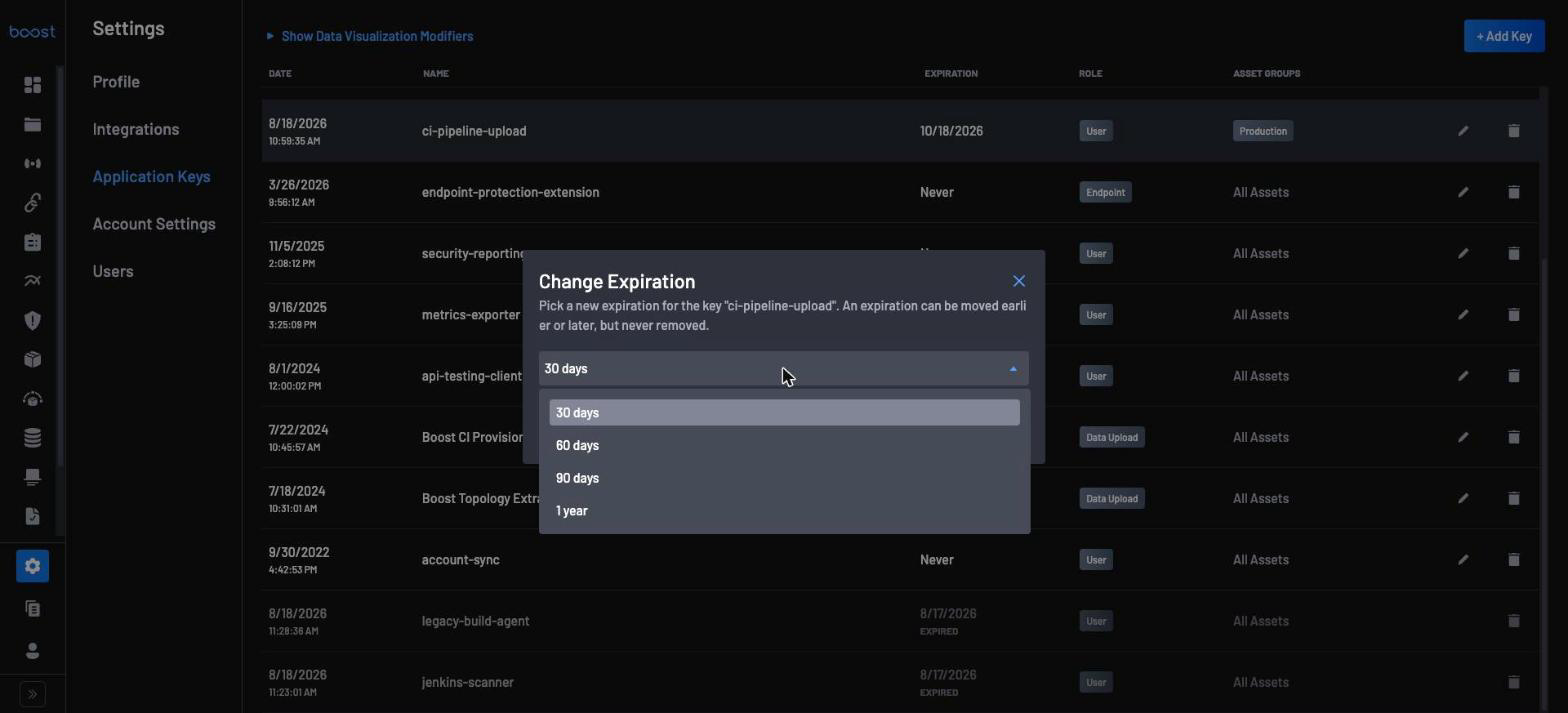Open the user profile icon in sidebar
This screenshot has width=1568, height=713.
click(32, 651)
